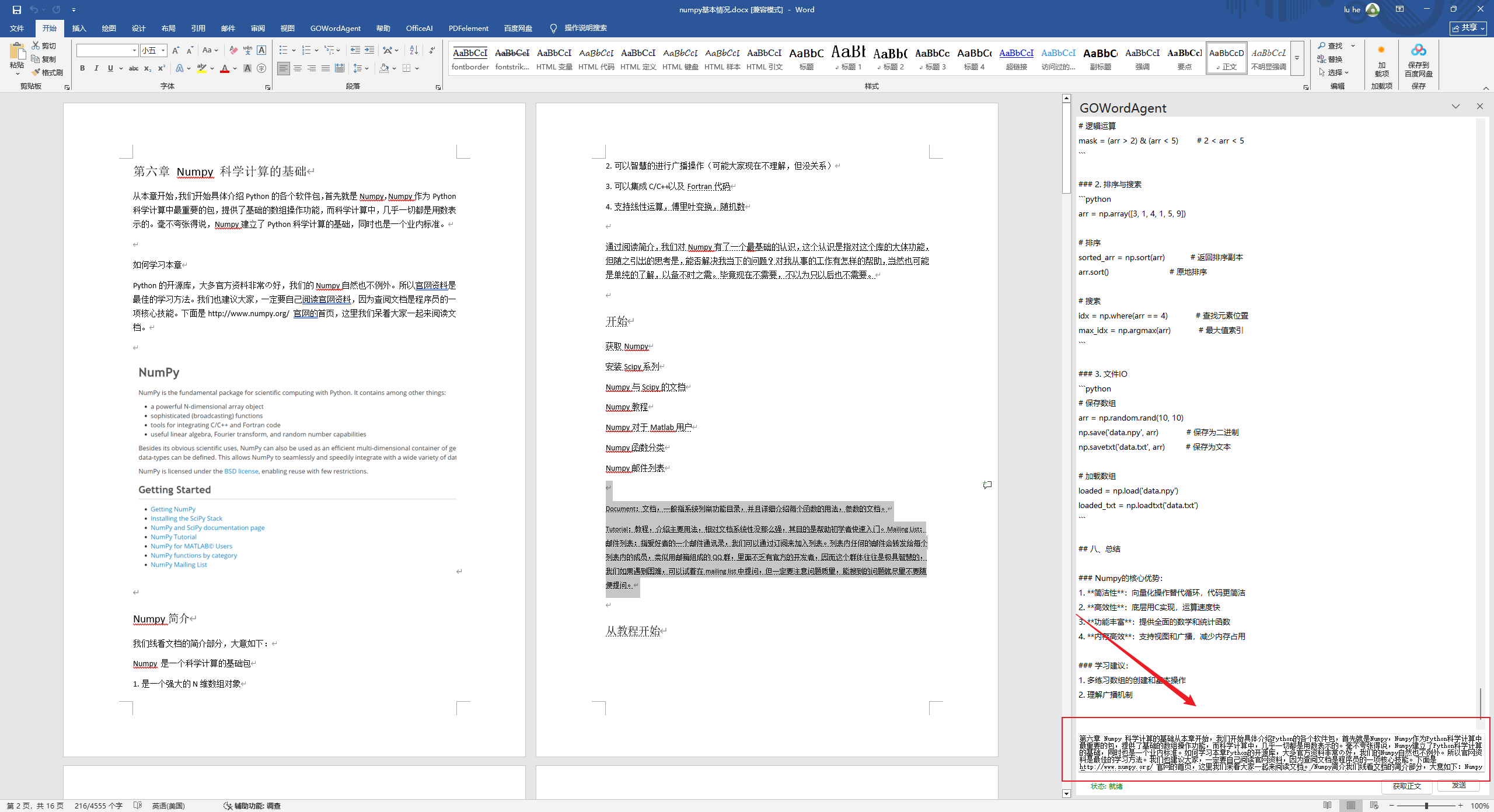The image size is (1494, 812).
Task: Click the Sort A-Z paragraph icon
Action: tap(414, 50)
